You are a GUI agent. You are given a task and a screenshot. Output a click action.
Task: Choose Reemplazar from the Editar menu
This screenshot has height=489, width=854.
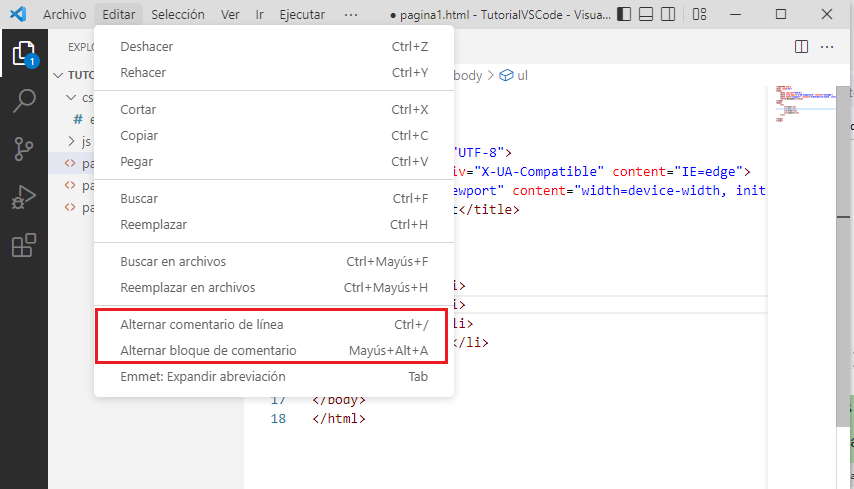pyautogui.click(x=274, y=224)
